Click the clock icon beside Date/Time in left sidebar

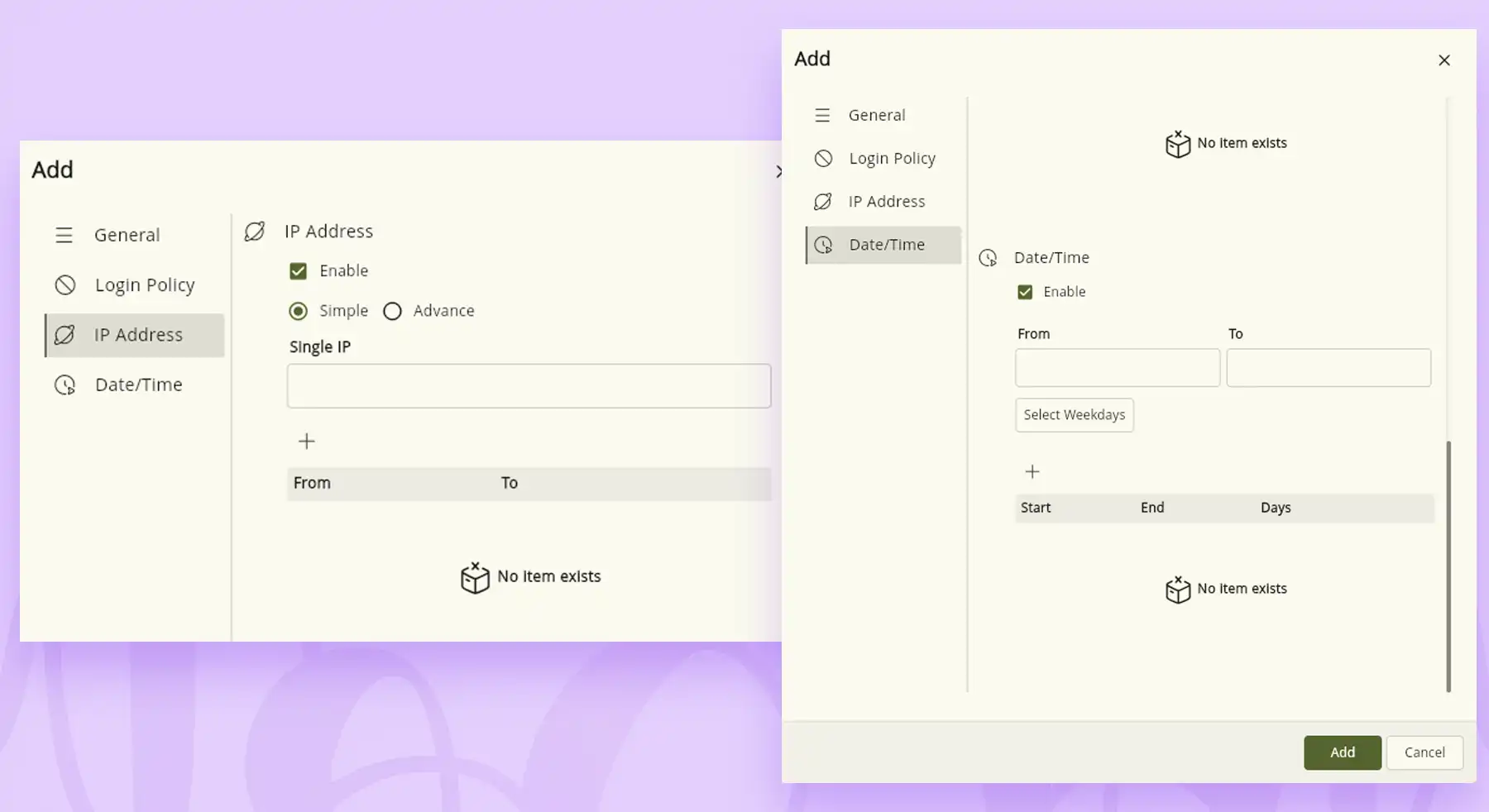pos(65,385)
